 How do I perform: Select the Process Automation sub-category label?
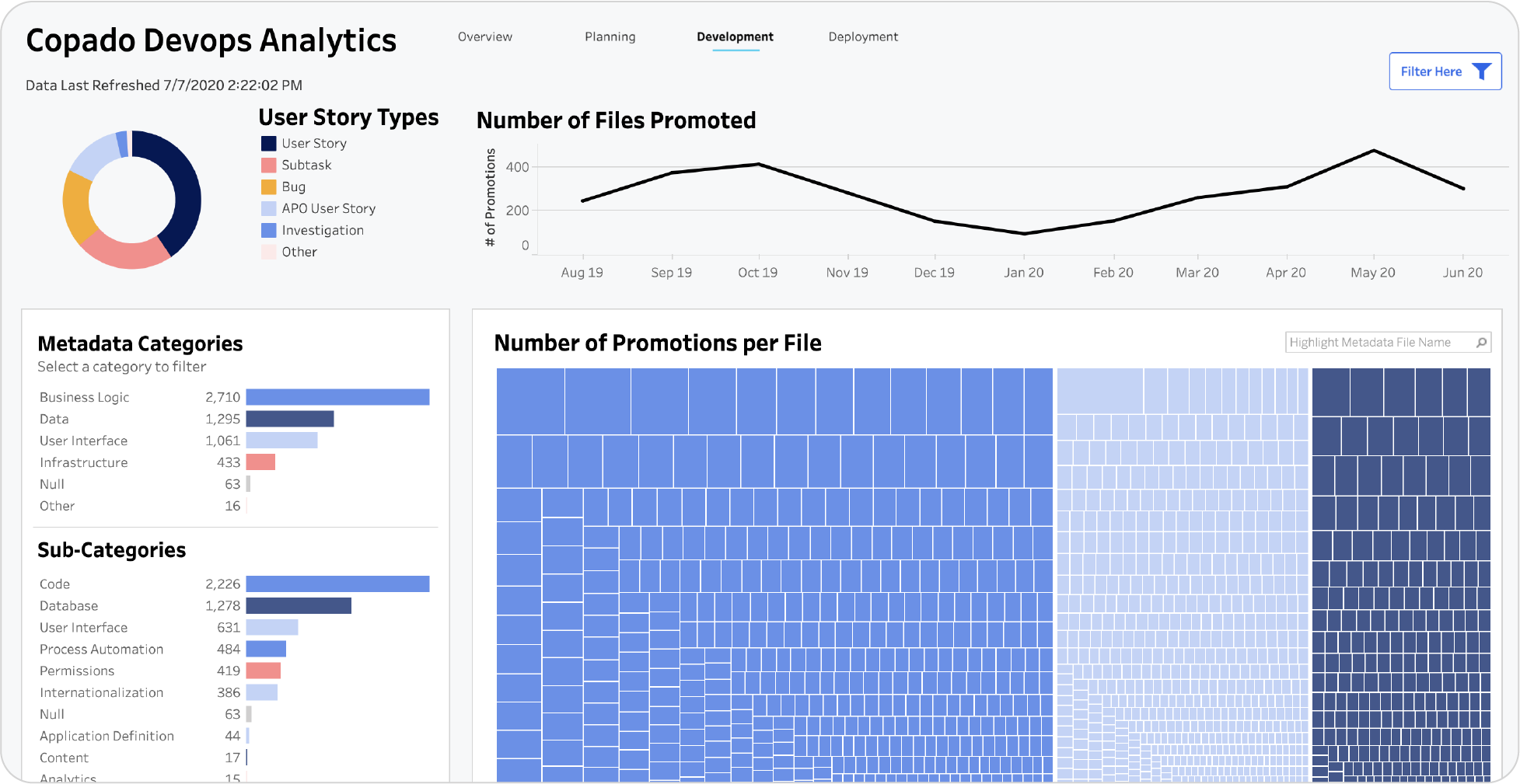pyautogui.click(x=101, y=649)
